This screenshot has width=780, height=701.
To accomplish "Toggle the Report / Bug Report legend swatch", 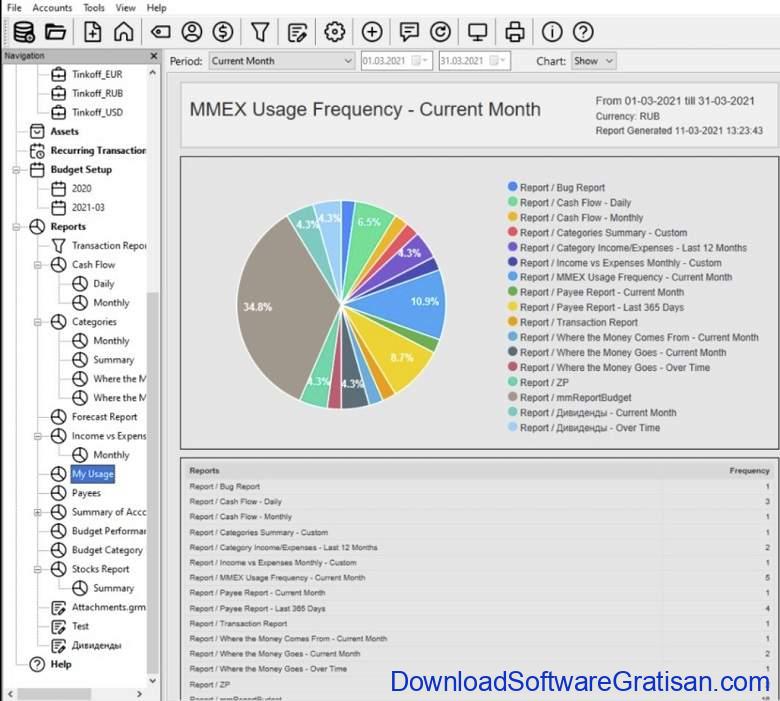I will (512, 187).
